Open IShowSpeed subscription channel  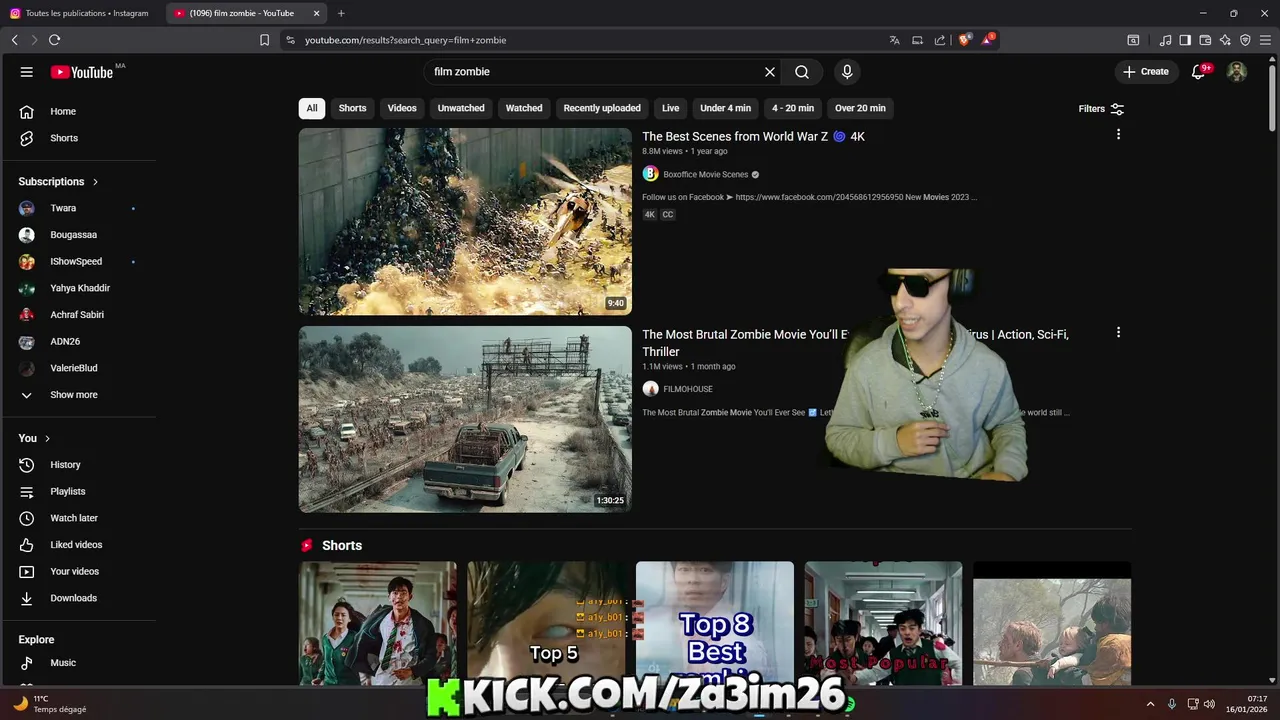click(x=78, y=261)
